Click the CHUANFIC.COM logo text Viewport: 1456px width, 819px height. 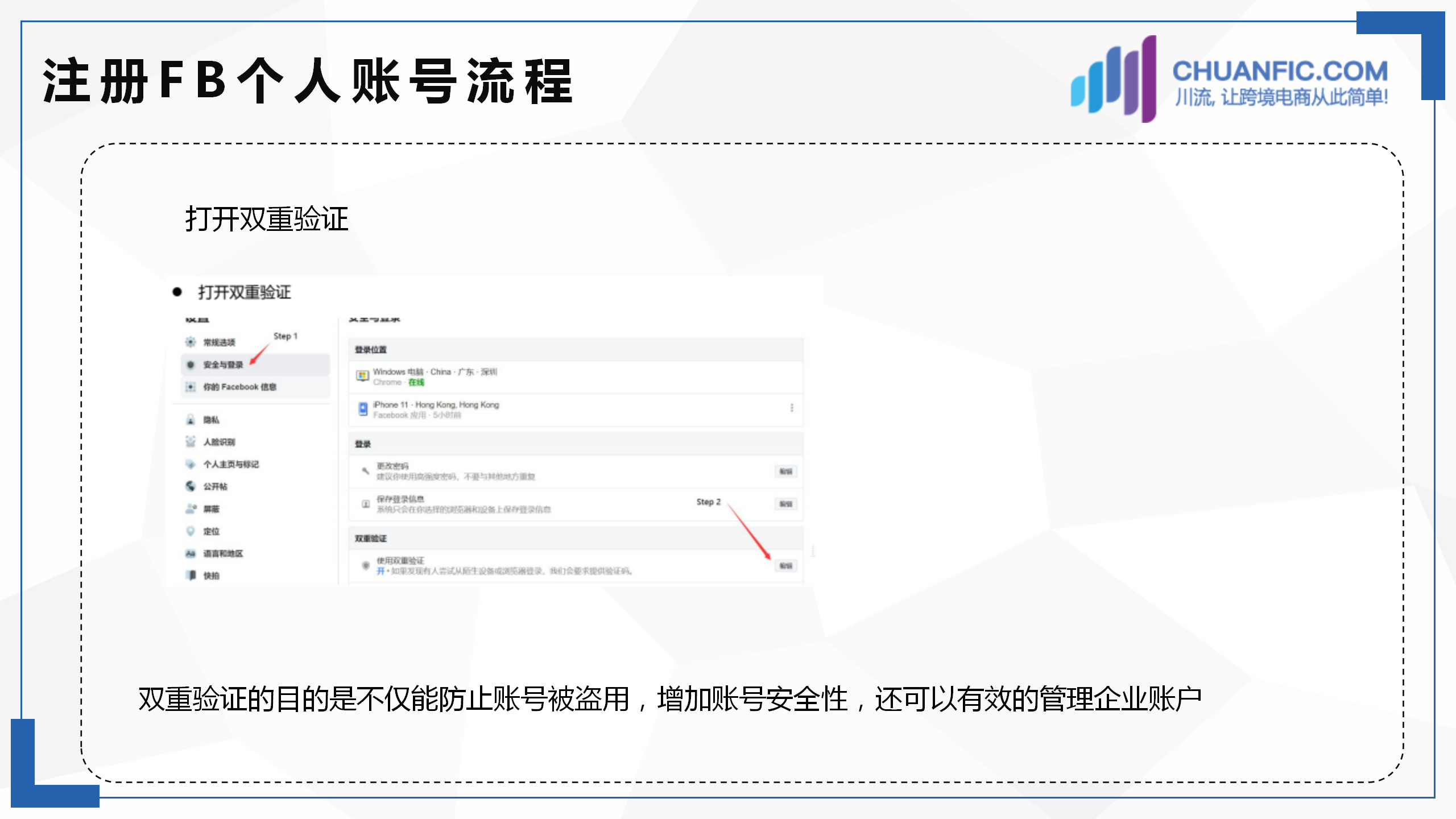click(1280, 71)
